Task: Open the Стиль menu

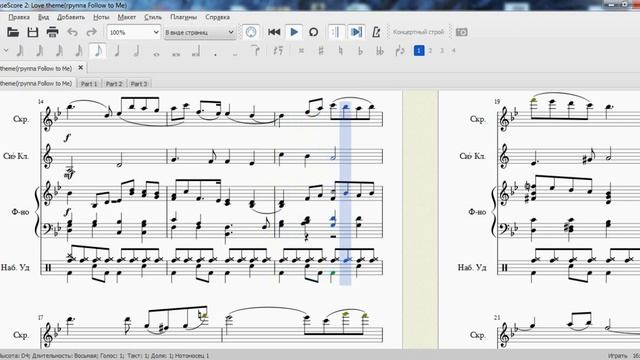Action: pos(153,17)
